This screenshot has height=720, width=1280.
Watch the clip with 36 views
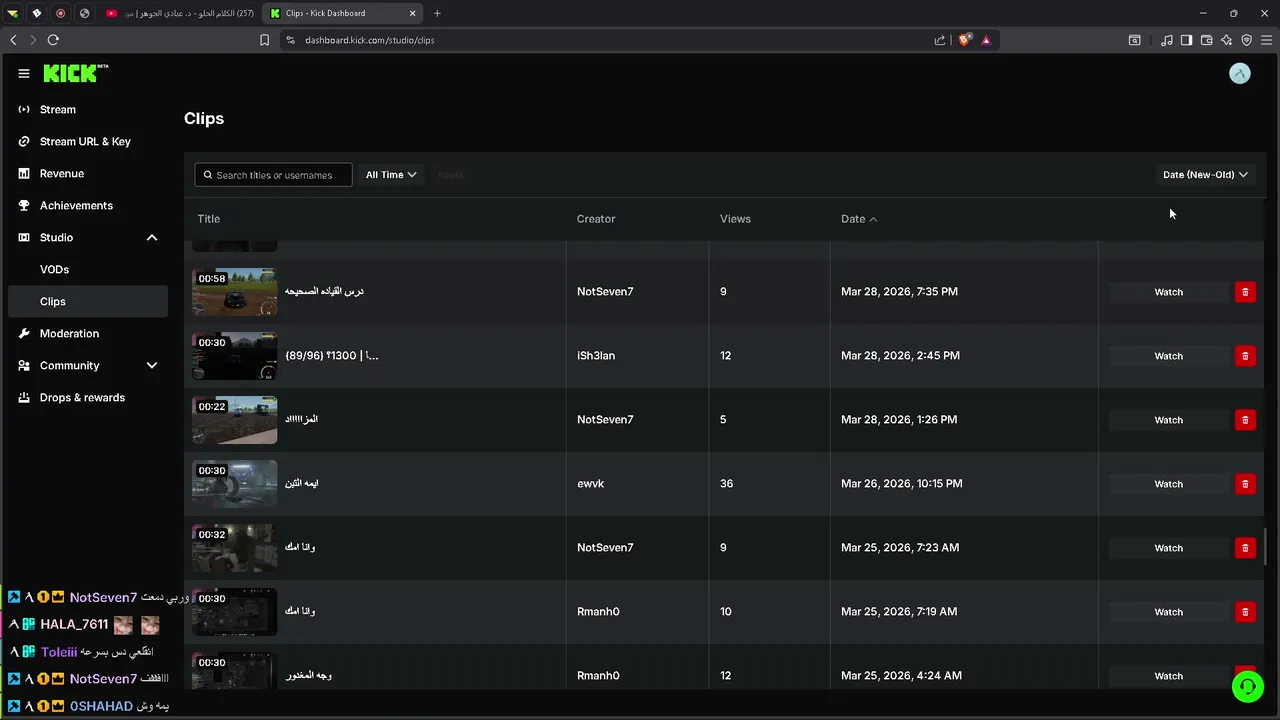tap(1168, 484)
